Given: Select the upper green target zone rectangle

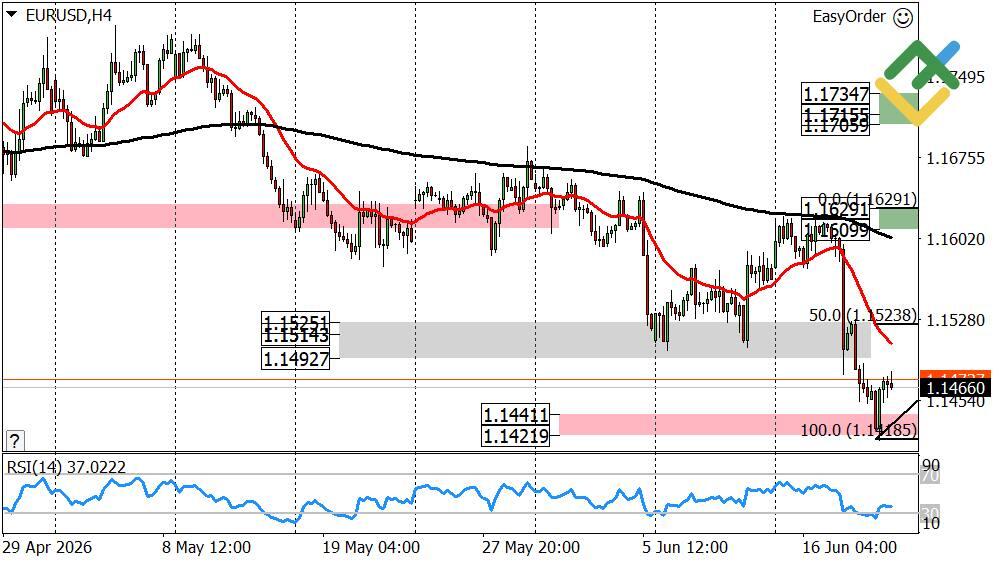Looking at the screenshot, I should (x=899, y=108).
